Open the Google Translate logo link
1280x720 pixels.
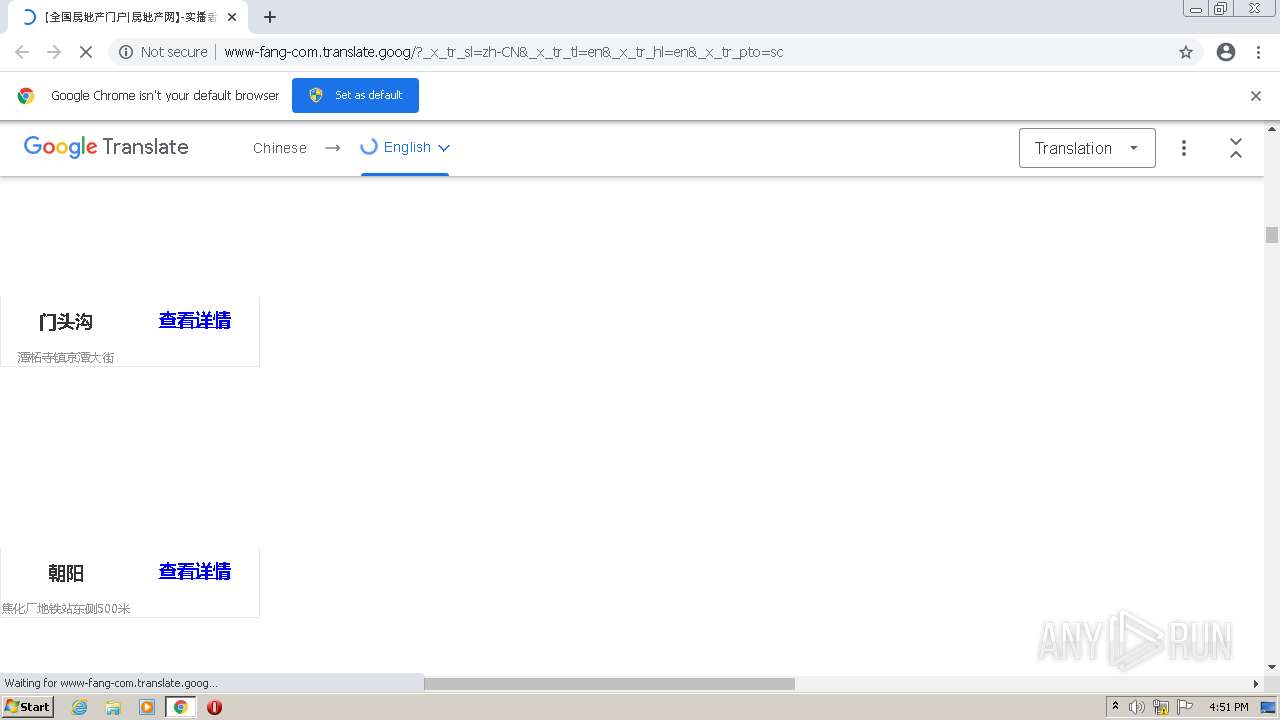click(x=106, y=147)
